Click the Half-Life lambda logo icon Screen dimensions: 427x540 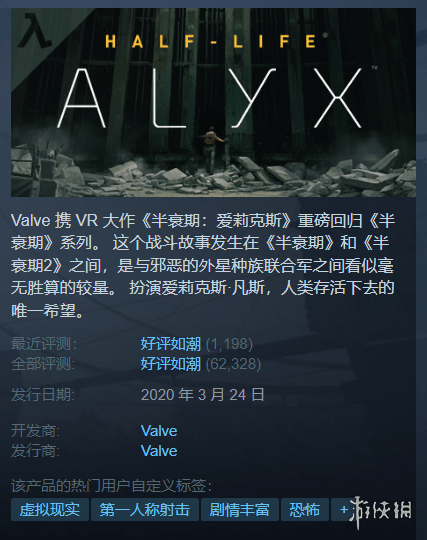35,30
